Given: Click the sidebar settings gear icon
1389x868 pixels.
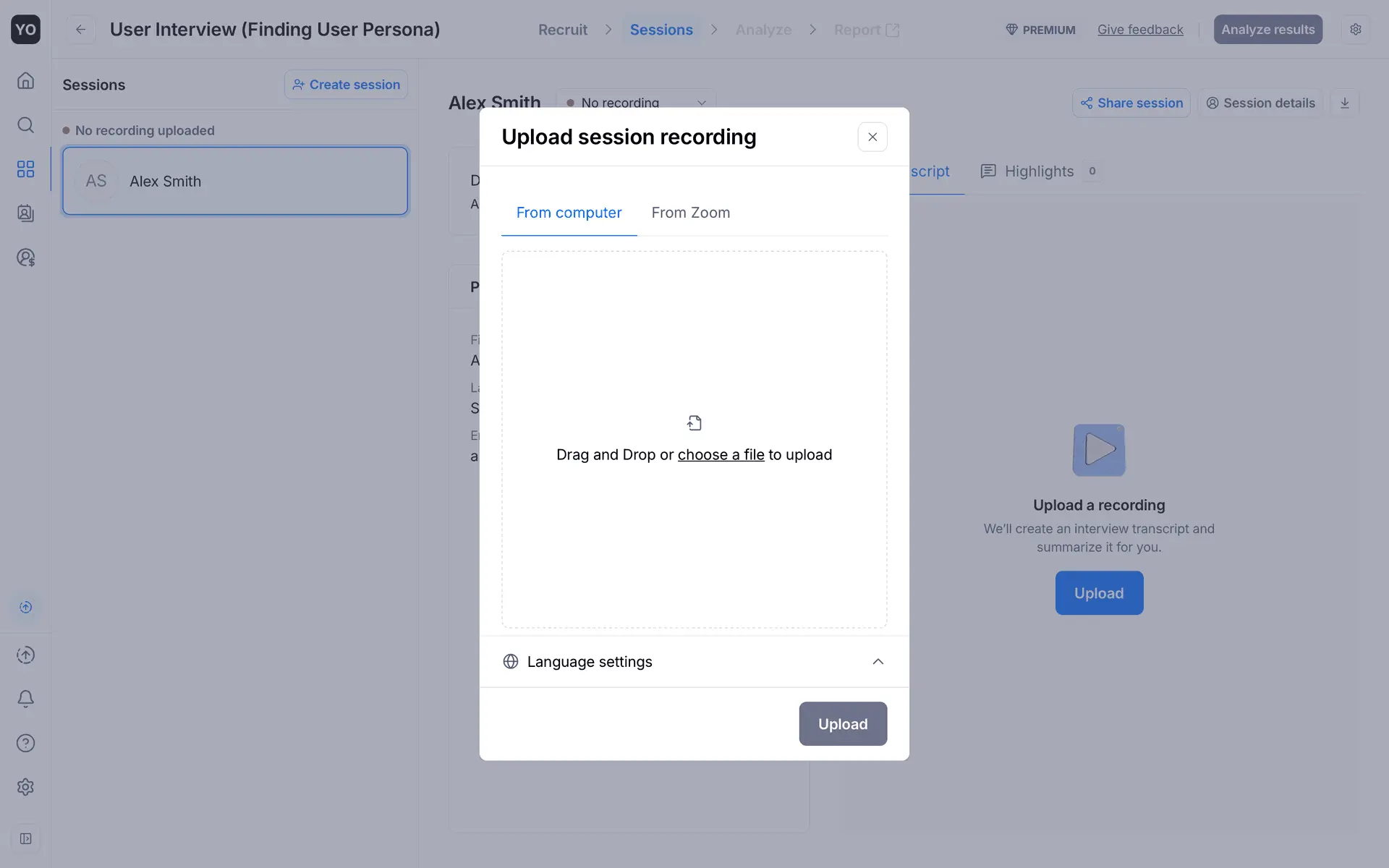Looking at the screenshot, I should [25, 787].
